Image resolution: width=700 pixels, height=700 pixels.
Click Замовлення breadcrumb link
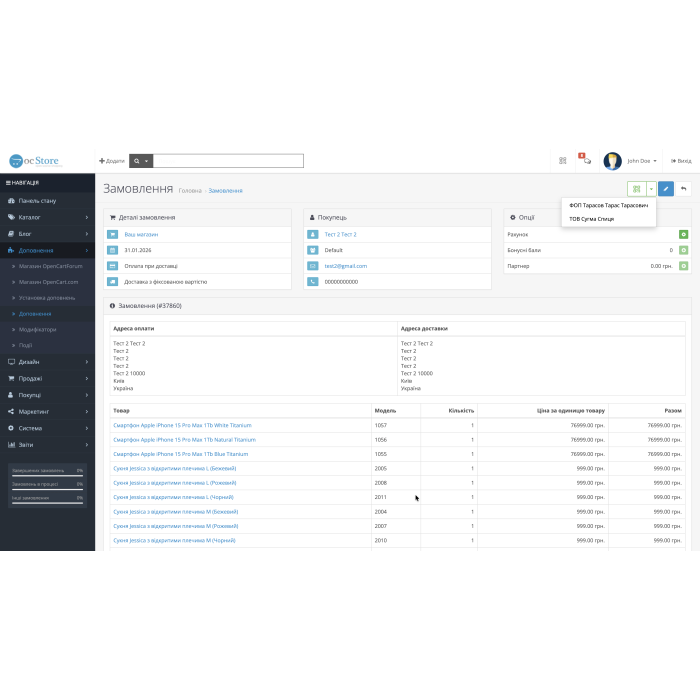point(225,191)
